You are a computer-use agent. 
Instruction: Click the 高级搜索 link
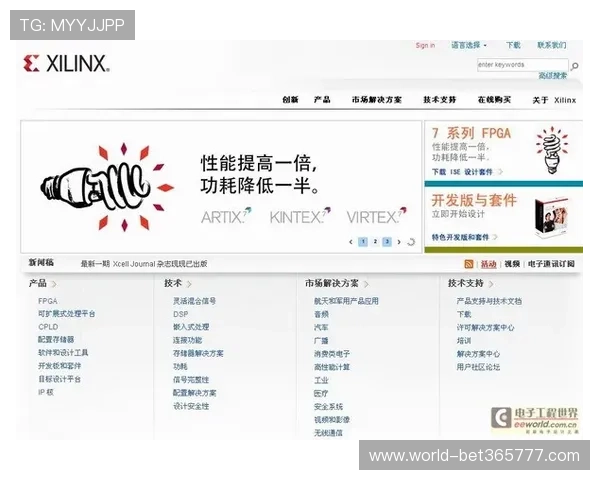[x=553, y=76]
